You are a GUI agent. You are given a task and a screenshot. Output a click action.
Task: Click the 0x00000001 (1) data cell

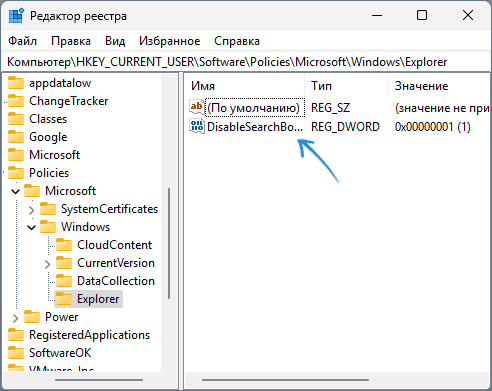[433, 127]
